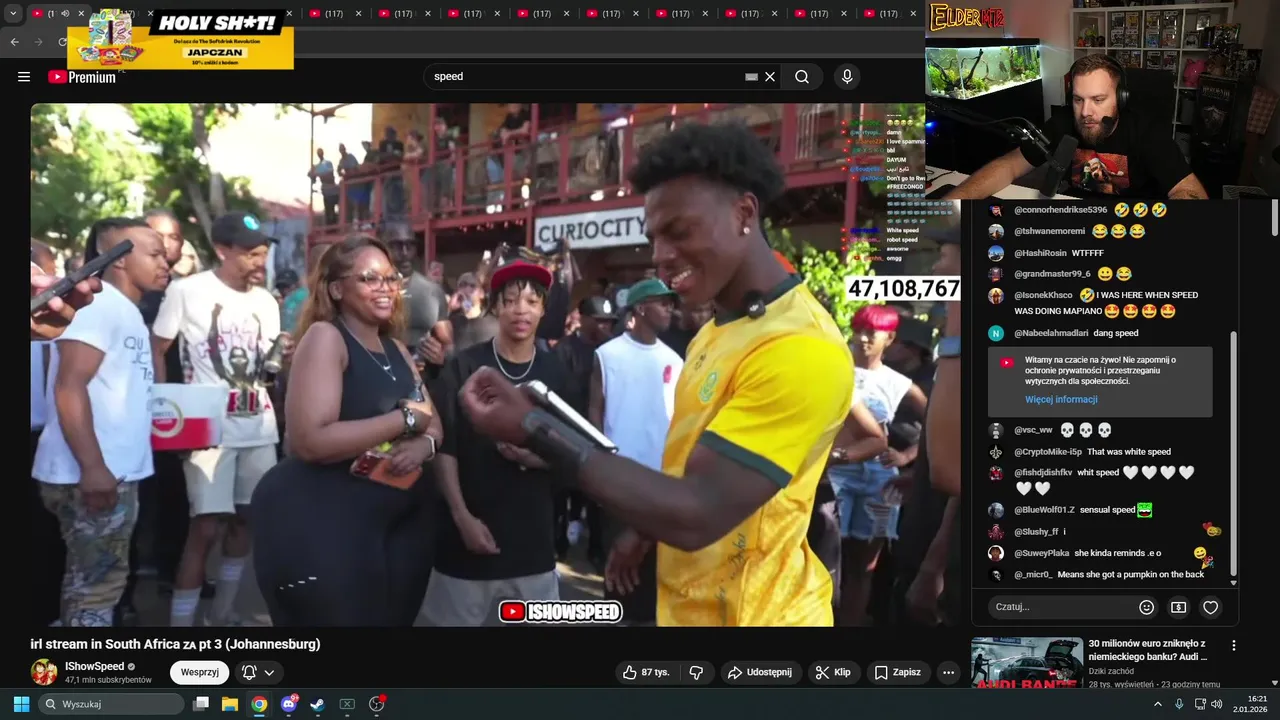Image resolution: width=1280 pixels, height=720 pixels.
Task: Select chat user @IsonekKhsco
Action: click(1043, 296)
